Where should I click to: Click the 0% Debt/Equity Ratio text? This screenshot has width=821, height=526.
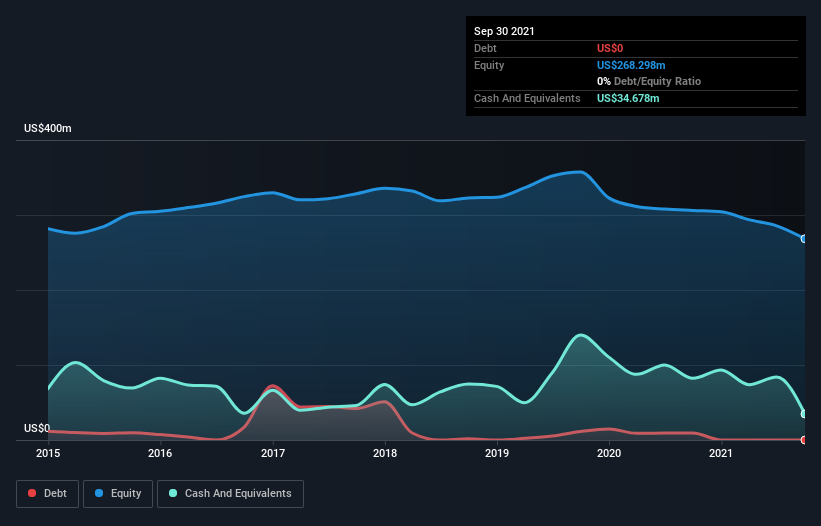click(649, 81)
